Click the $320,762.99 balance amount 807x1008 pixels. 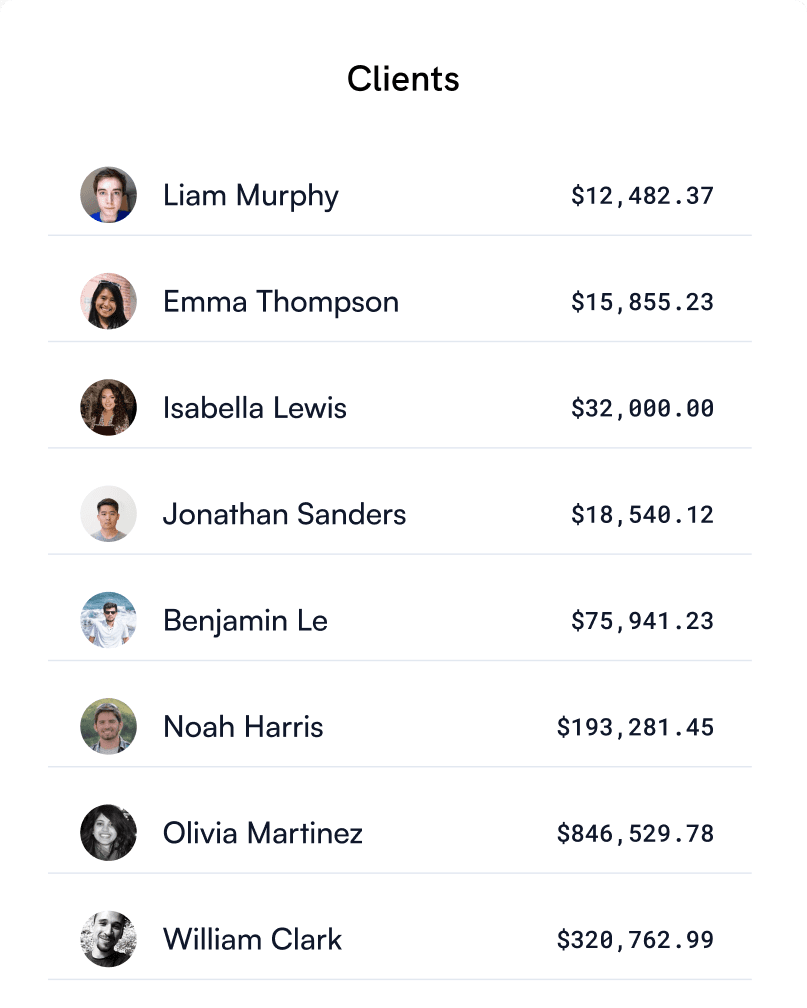(635, 940)
